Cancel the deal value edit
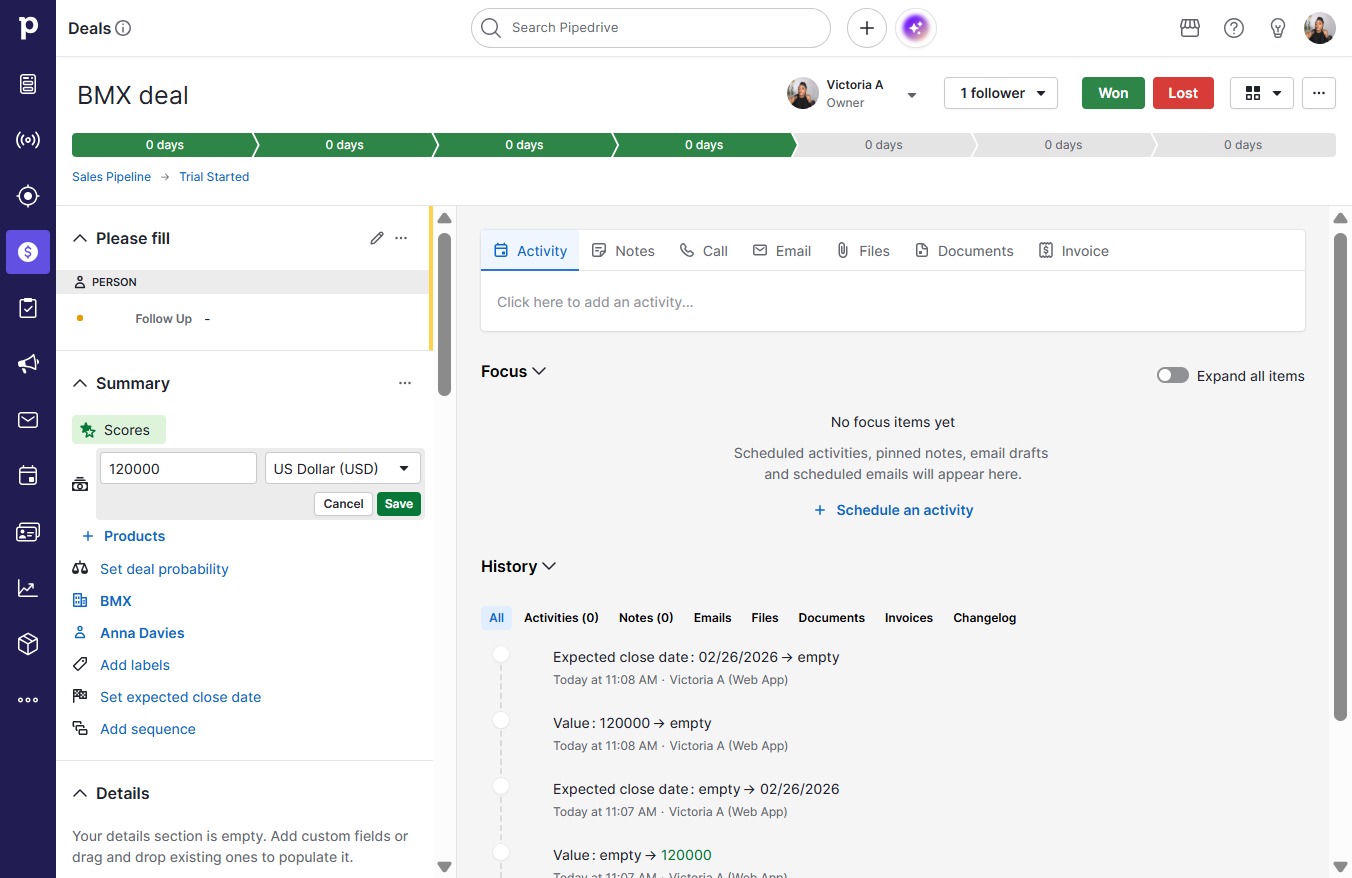The image size is (1352, 878). tap(343, 504)
